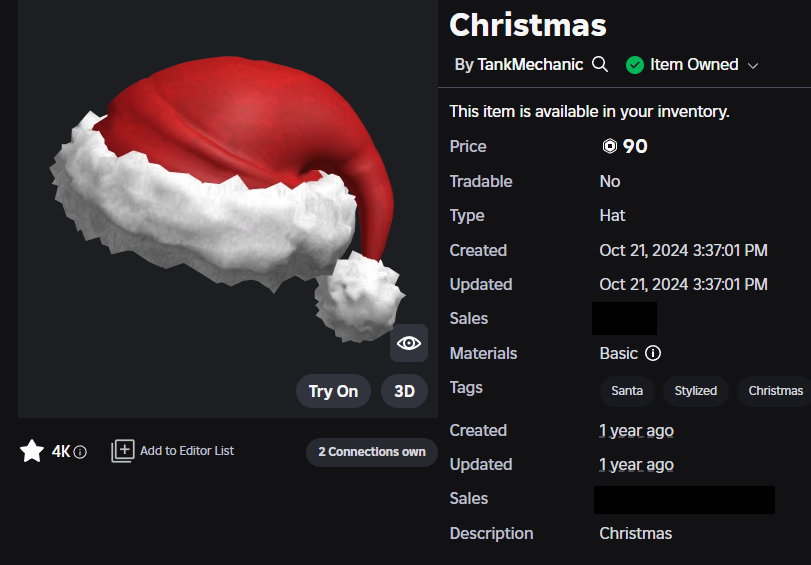Click the Robux currency icon by price
Screen dimensions: 811x565
click(x=609, y=147)
